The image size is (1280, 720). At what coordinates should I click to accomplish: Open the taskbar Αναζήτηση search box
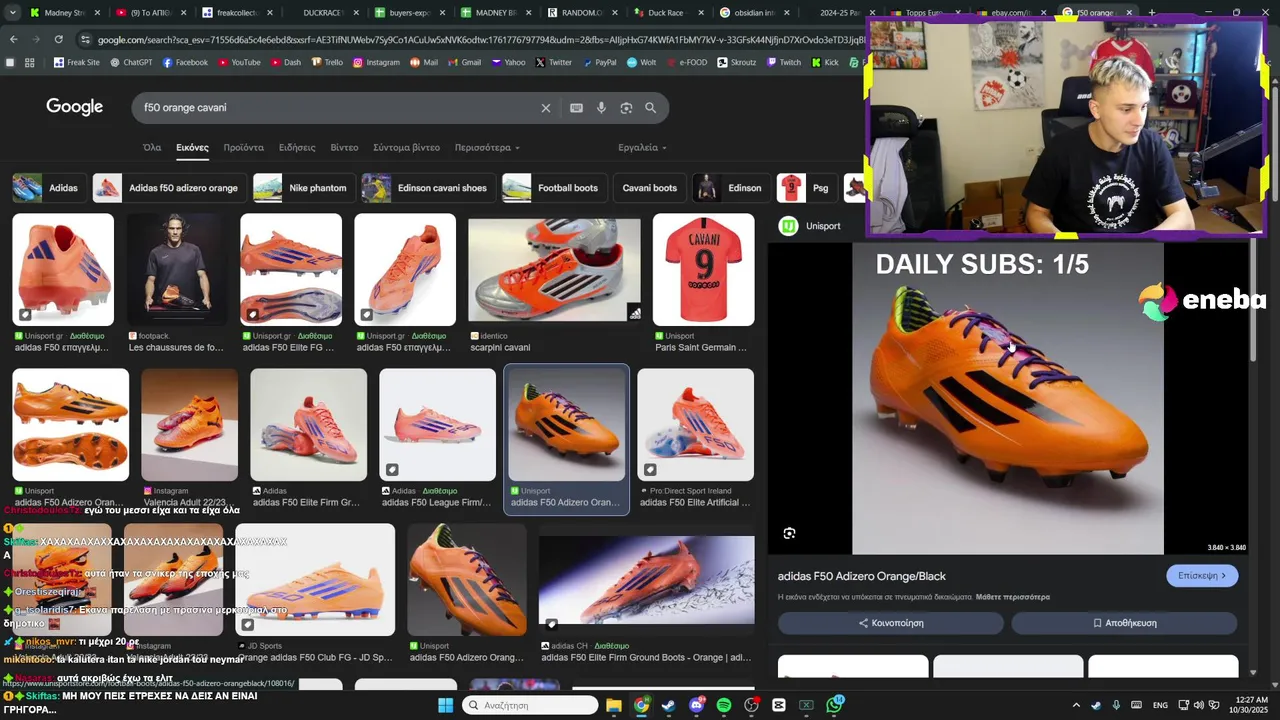(x=530, y=705)
